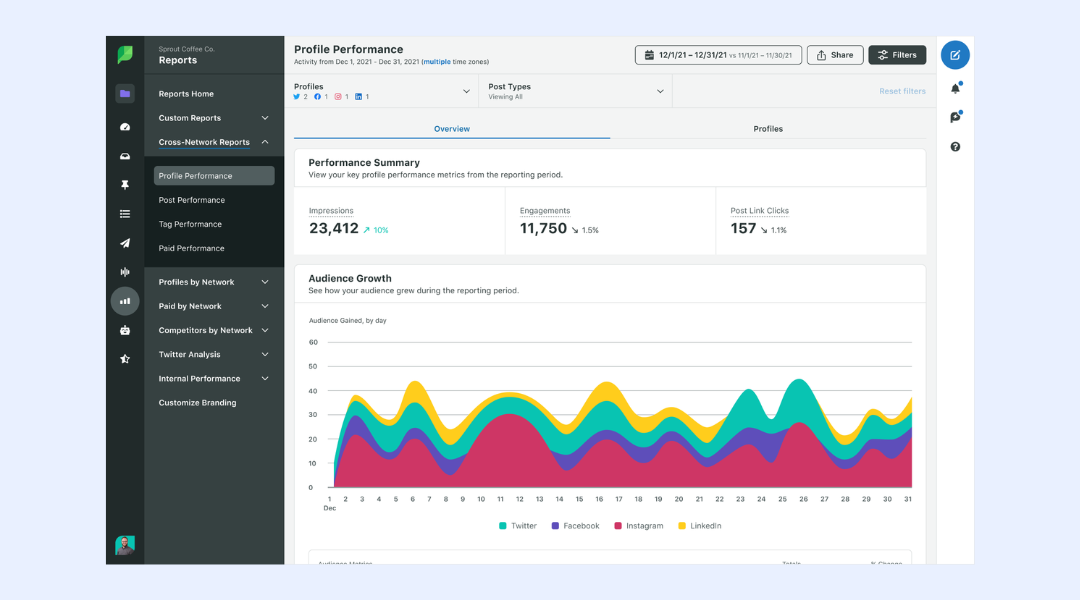Viewport: 1080px width, 600px height.
Task: Select Profile Performance report
Action: click(214, 176)
